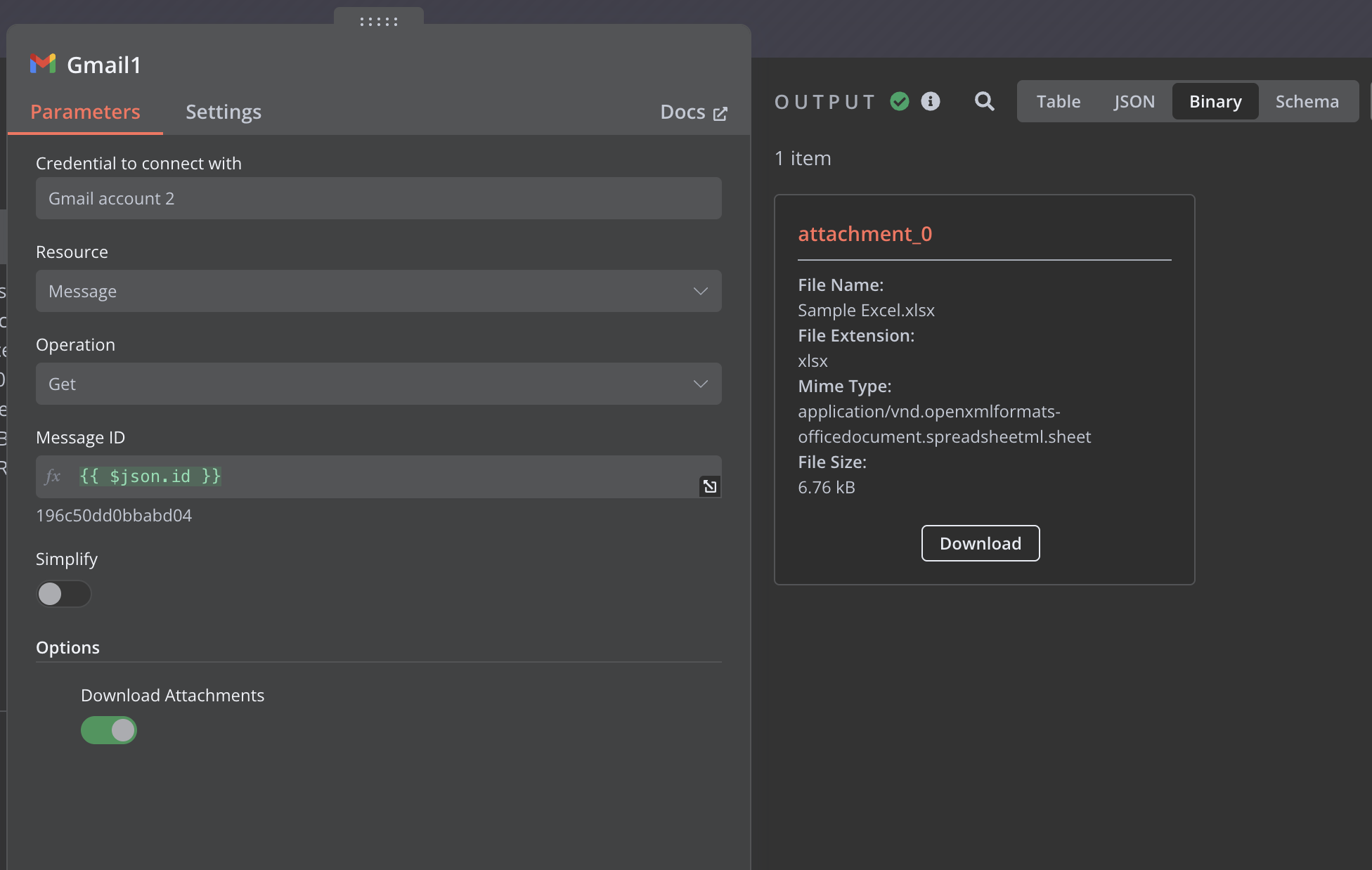Click the external link icon beside Docs

pyautogui.click(x=720, y=113)
